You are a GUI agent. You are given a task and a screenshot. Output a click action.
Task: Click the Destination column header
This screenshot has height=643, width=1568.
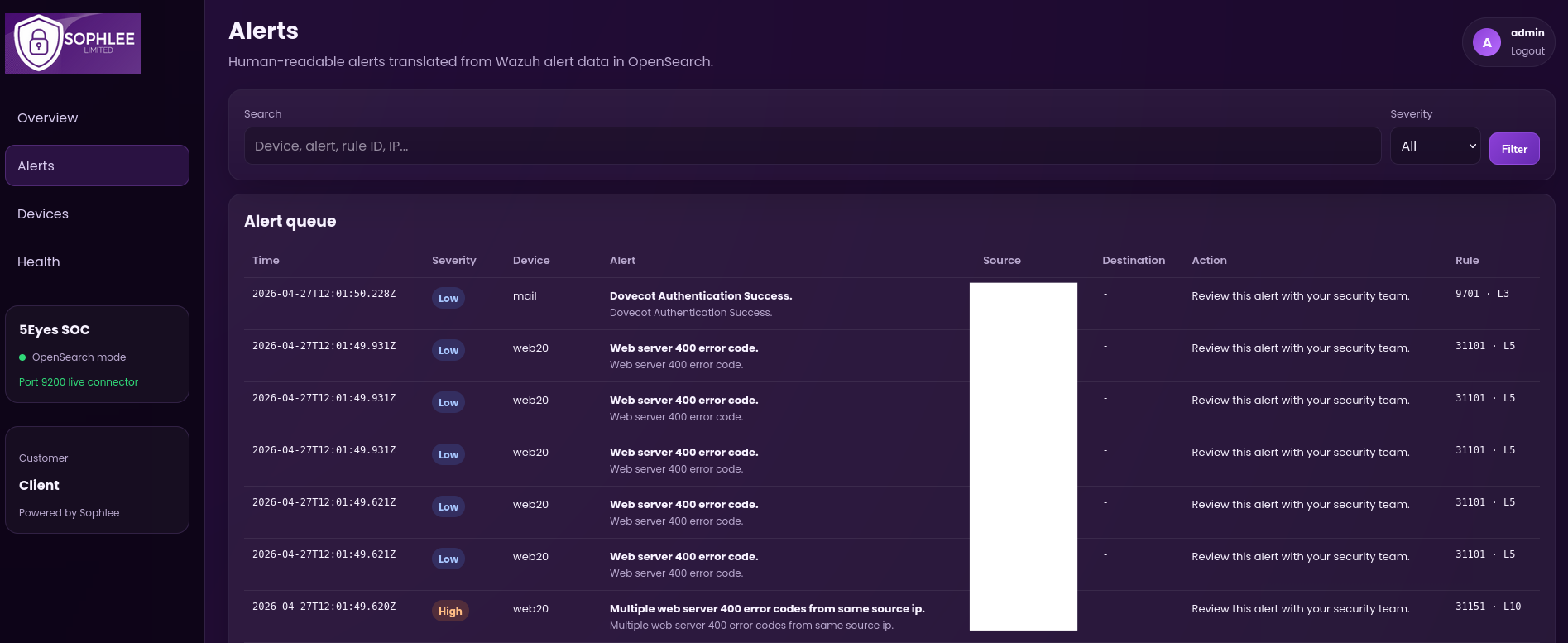[1134, 260]
